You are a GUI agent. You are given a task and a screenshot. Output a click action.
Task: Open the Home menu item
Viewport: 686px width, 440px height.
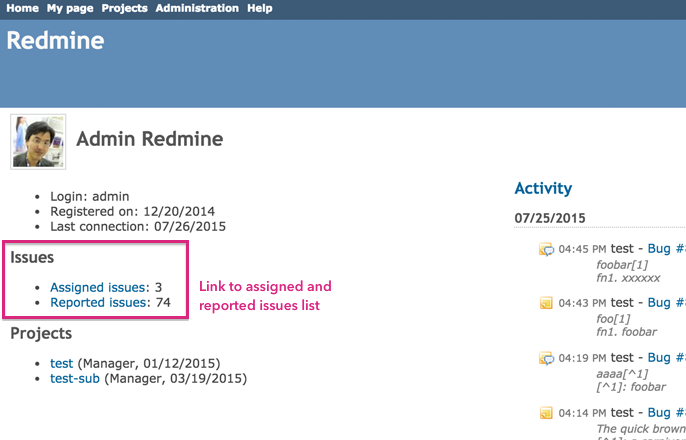coord(22,8)
